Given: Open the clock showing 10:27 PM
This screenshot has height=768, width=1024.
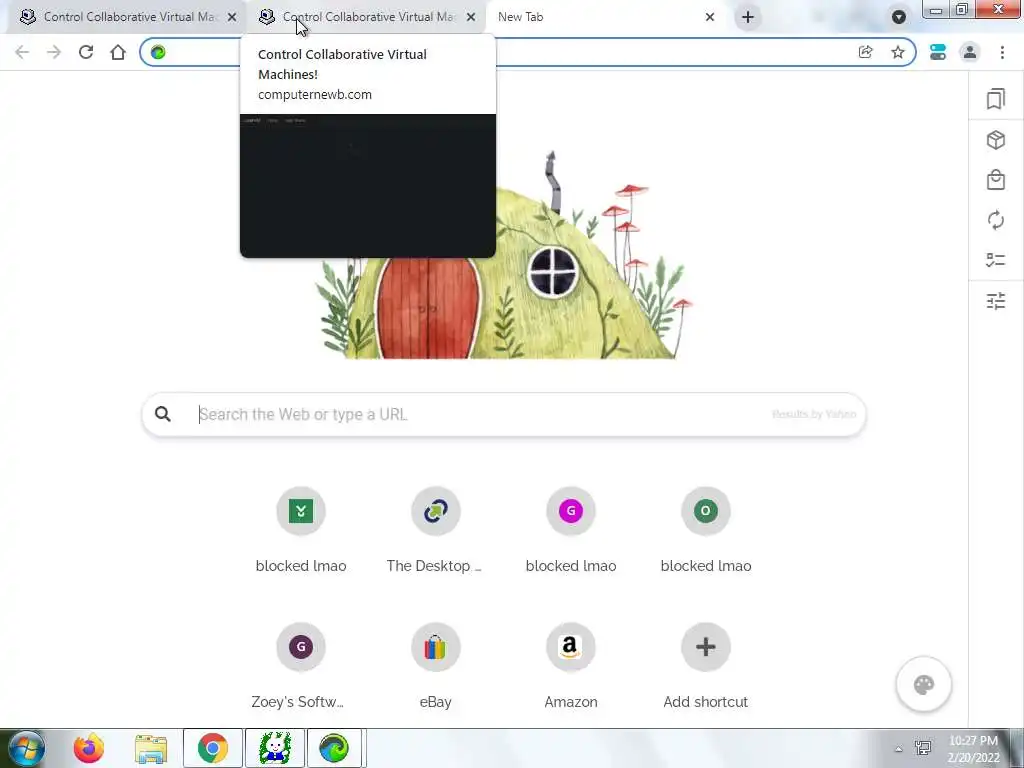Looking at the screenshot, I should 973,748.
